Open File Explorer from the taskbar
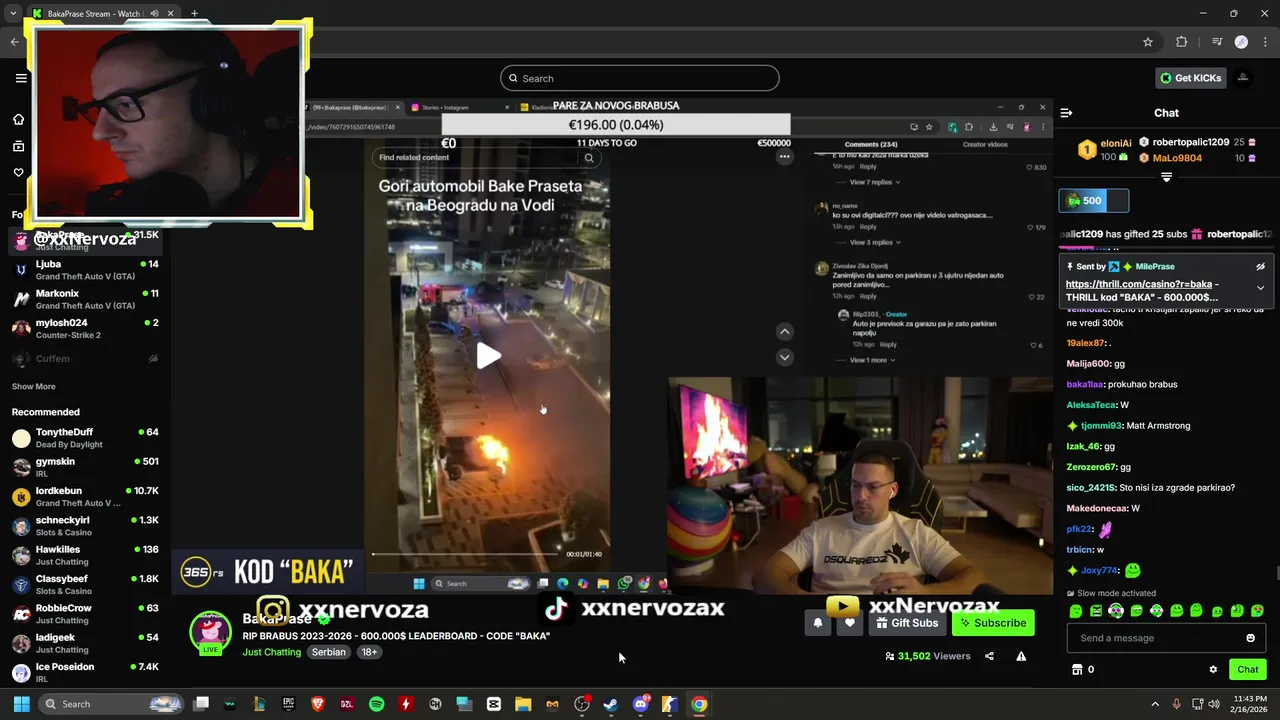This screenshot has width=1280, height=720. pyautogui.click(x=523, y=704)
